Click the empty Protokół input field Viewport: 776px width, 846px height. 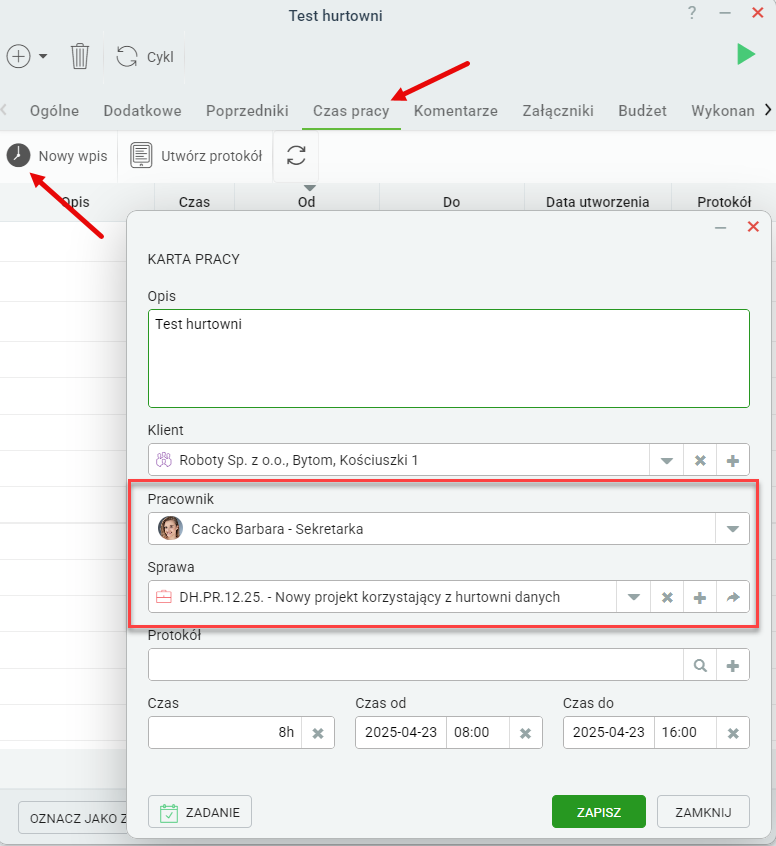tap(416, 665)
